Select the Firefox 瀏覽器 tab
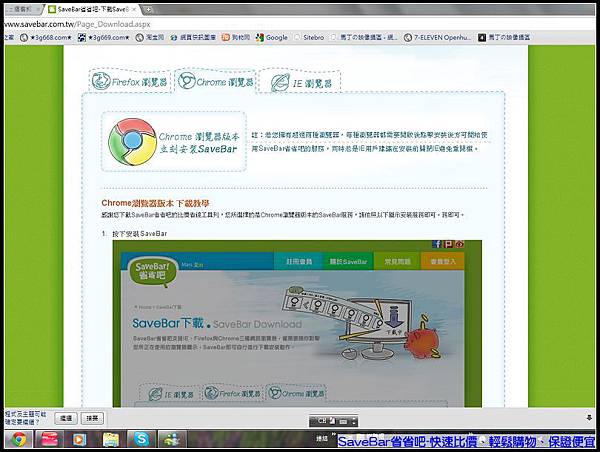This screenshot has width=600, height=452. [x=130, y=81]
